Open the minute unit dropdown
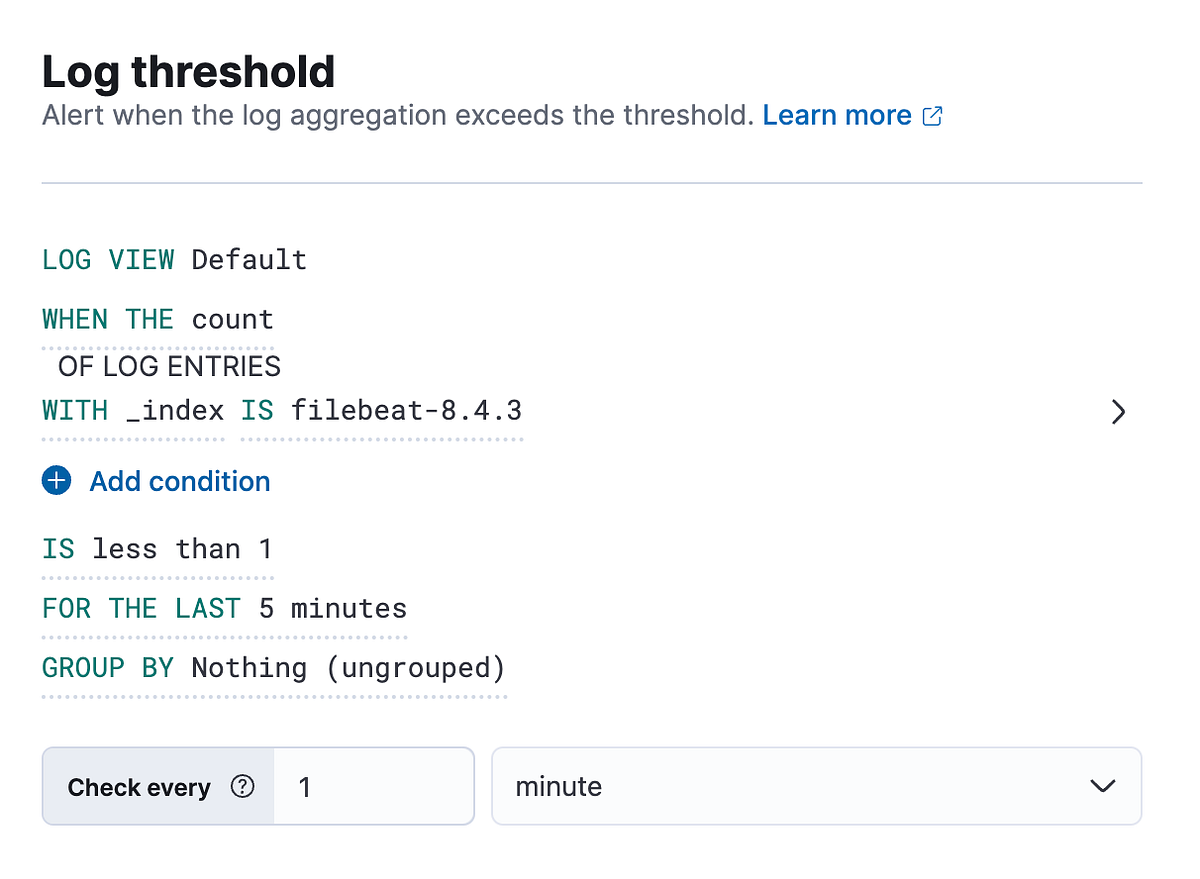This screenshot has width=1200, height=879. pyautogui.click(x=816, y=786)
